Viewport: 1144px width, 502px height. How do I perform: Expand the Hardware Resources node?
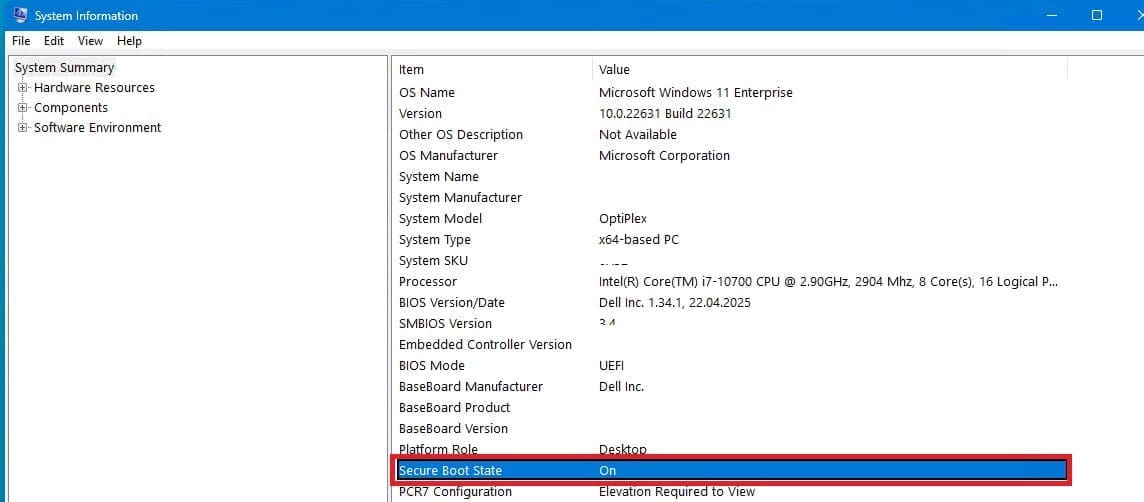[23, 88]
